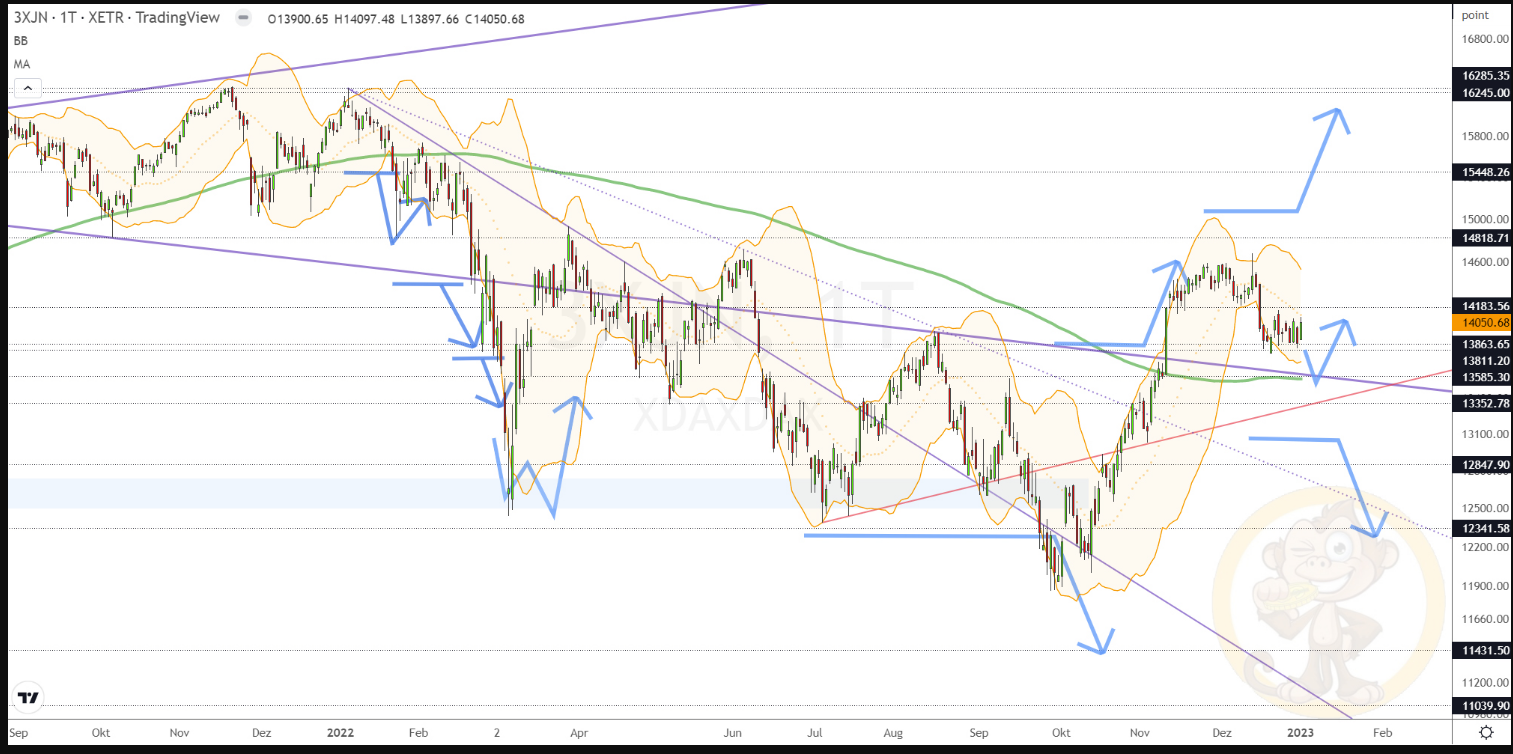Click the Jun label on the time axis
Image resolution: width=1513 pixels, height=754 pixels.
pos(735,733)
